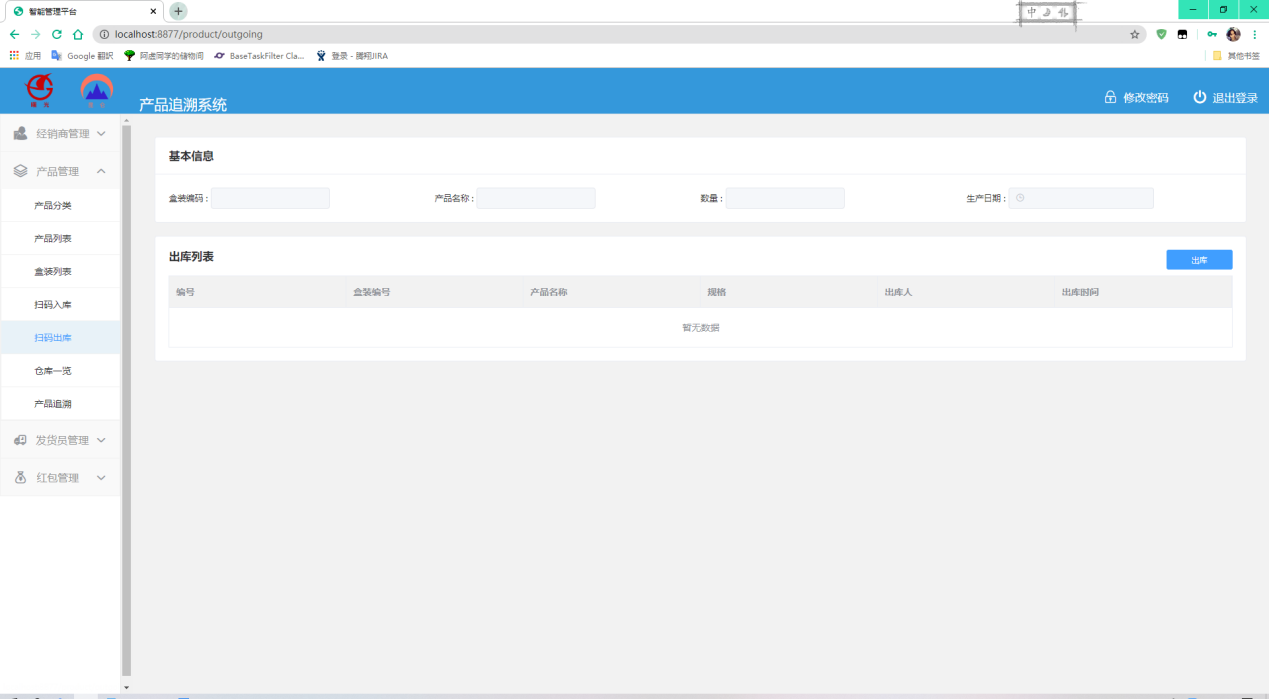Expand the 发货员管理 sidebar menu
The width and height of the screenshot is (1269, 699).
tap(60, 440)
